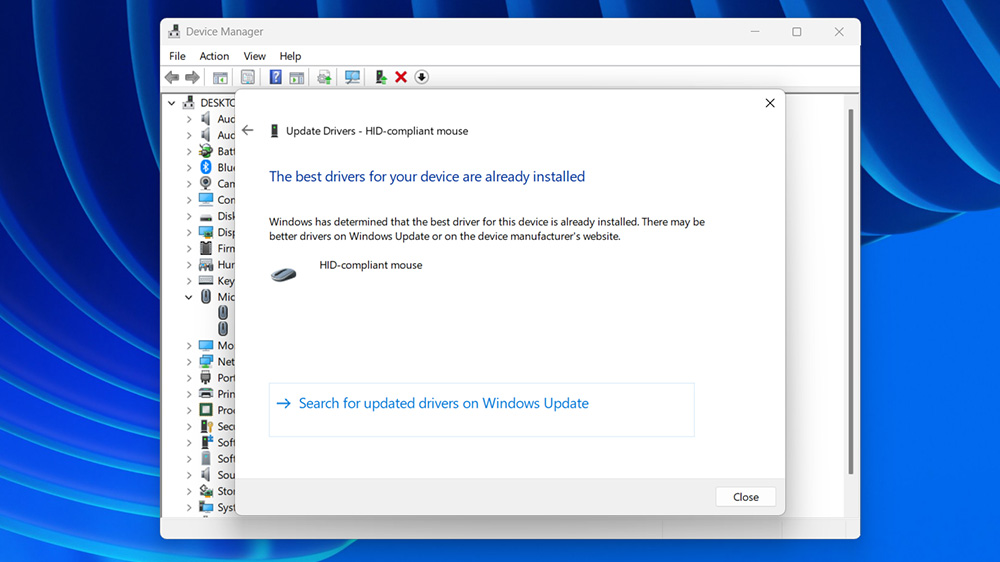This screenshot has height=562, width=1000.
Task: Maximize the Device Manager window
Action: pyautogui.click(x=797, y=31)
